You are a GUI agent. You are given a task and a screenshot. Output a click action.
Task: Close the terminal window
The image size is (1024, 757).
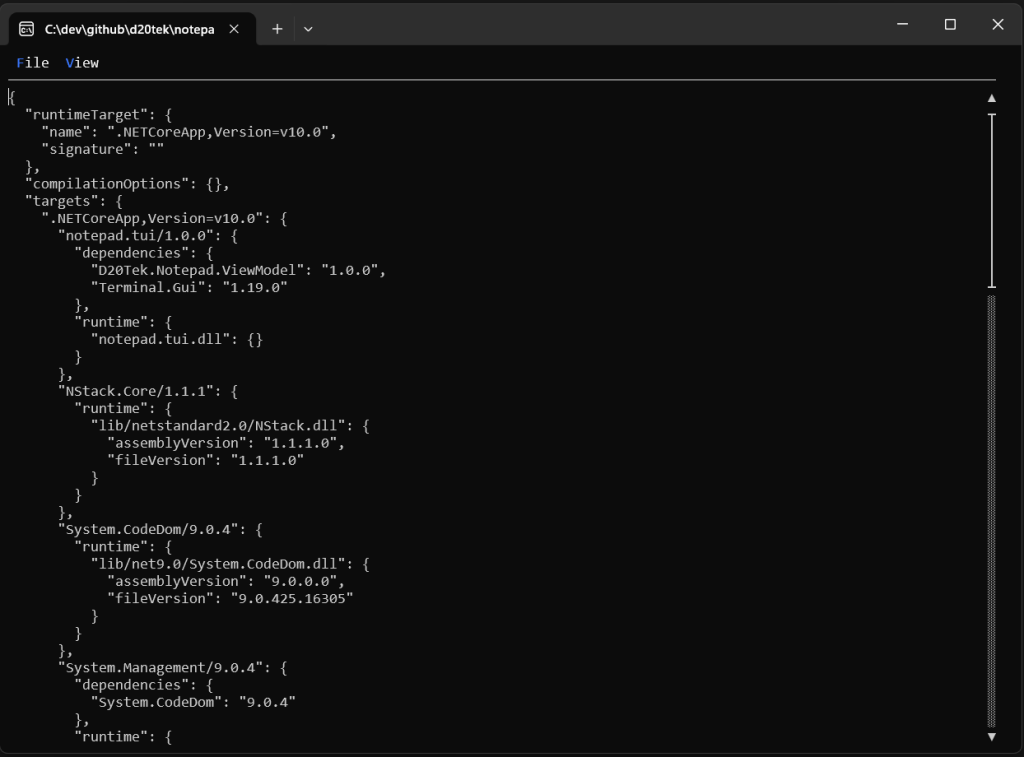point(997,25)
